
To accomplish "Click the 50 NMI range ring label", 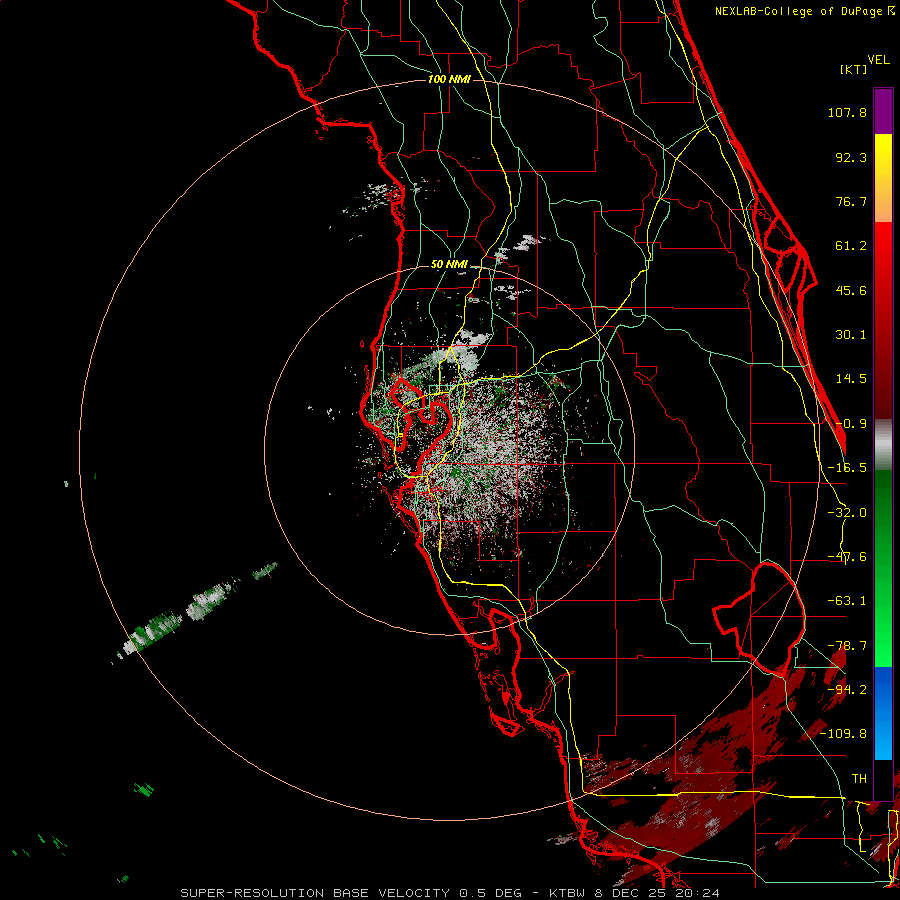I will pos(449,265).
